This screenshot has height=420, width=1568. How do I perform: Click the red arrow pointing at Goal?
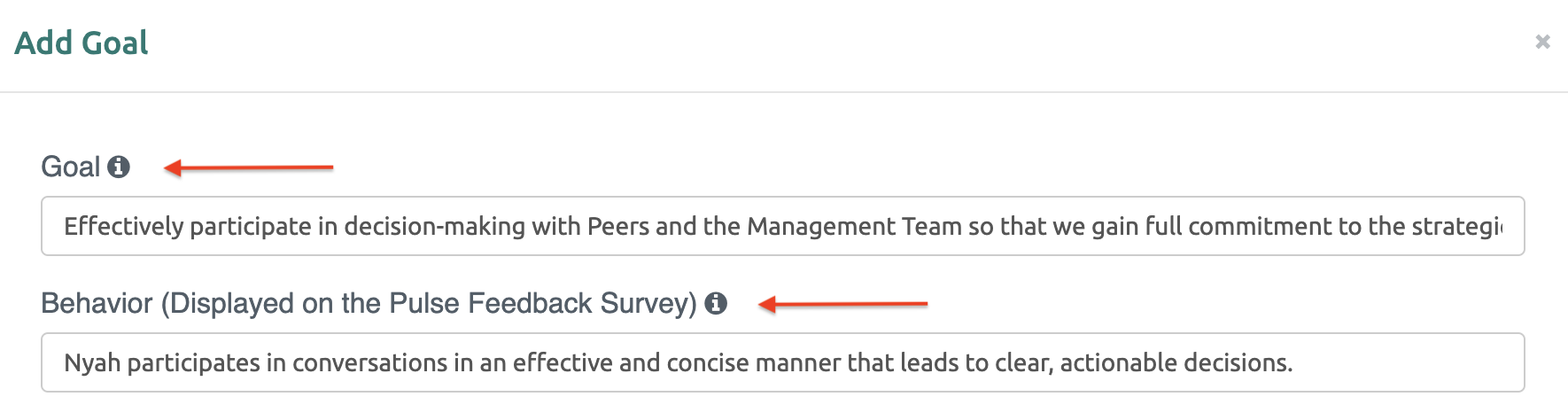click(249, 167)
